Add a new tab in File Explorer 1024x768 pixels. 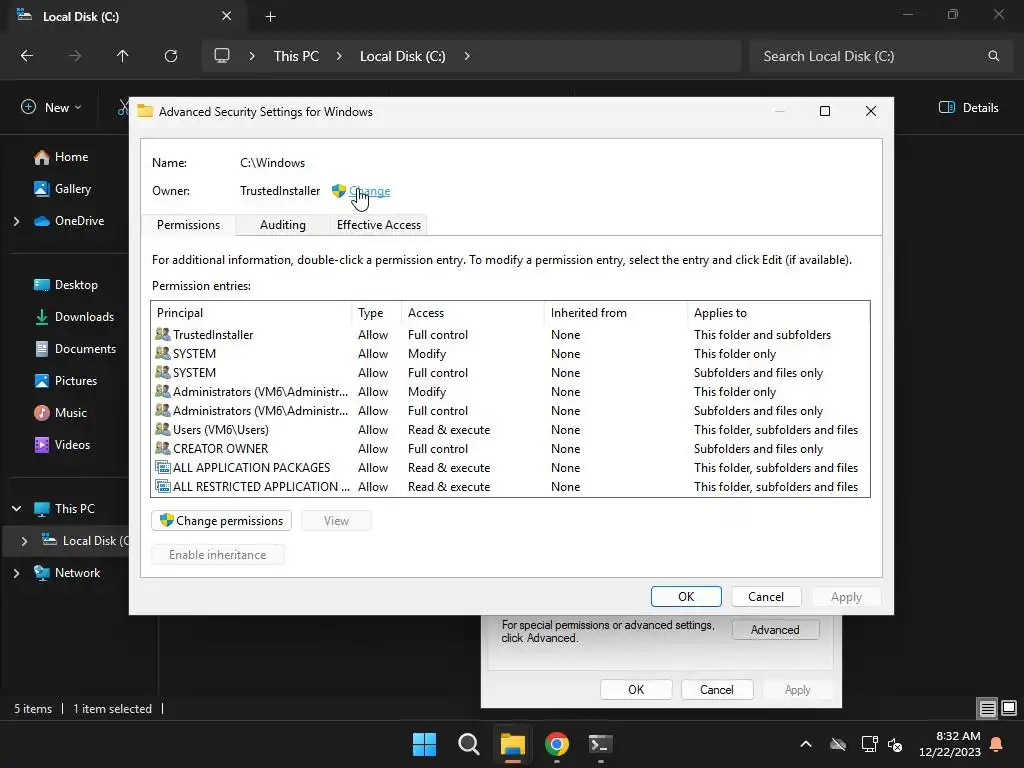point(270,17)
